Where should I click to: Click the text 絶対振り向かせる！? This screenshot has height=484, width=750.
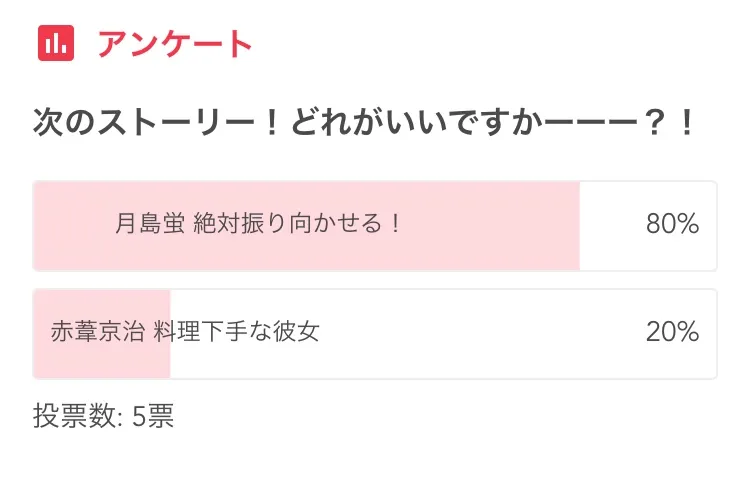pyautogui.click(x=297, y=224)
